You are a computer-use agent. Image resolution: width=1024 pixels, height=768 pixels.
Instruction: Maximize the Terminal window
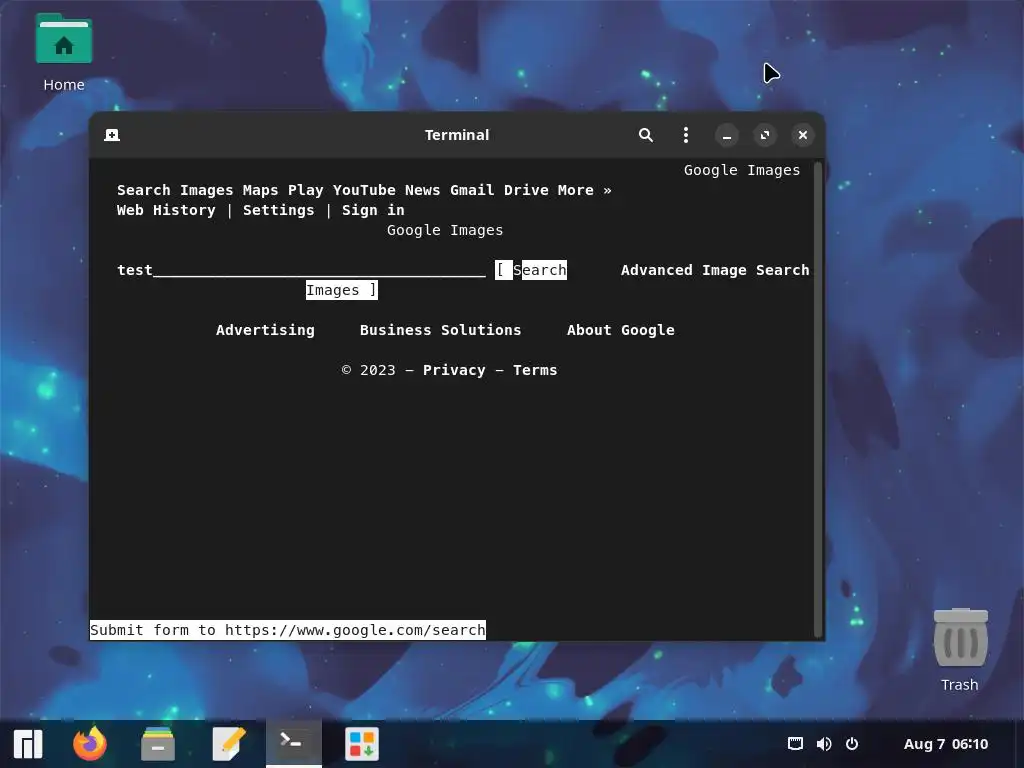tap(765, 135)
